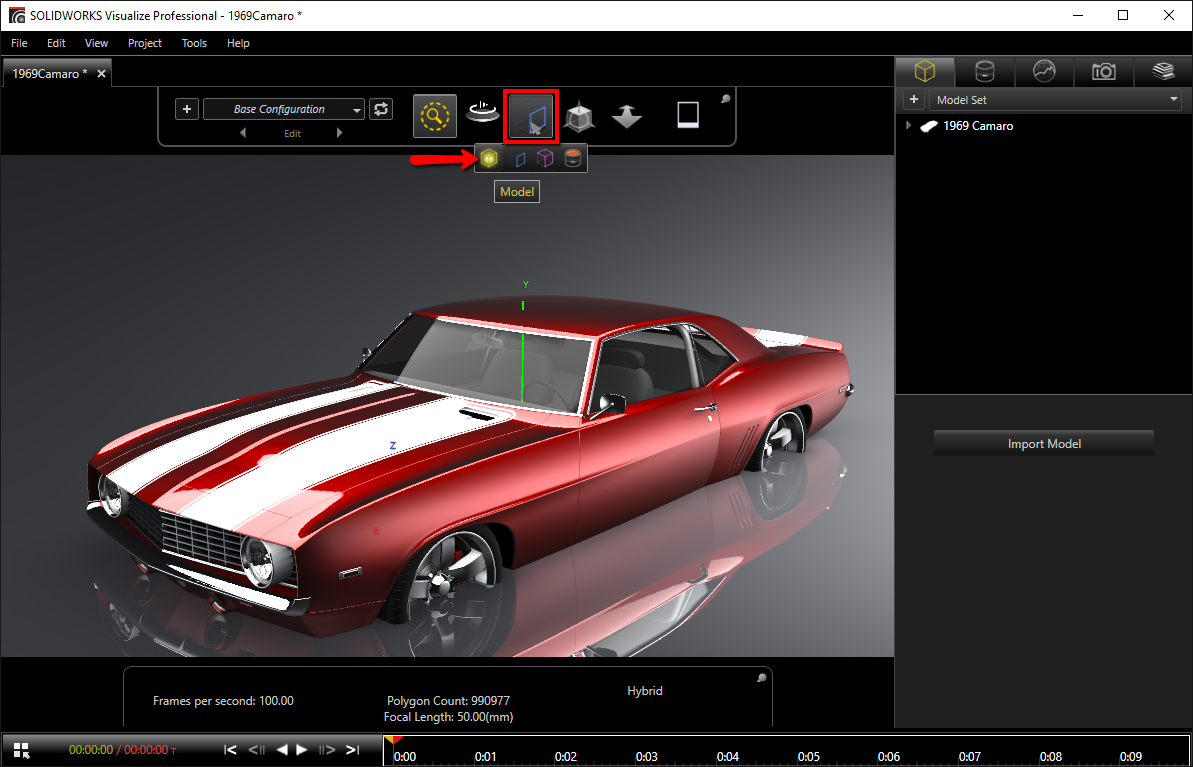Switch to the 1969Camaro project tab
Viewport: 1193px width, 767px height.
click(49, 74)
